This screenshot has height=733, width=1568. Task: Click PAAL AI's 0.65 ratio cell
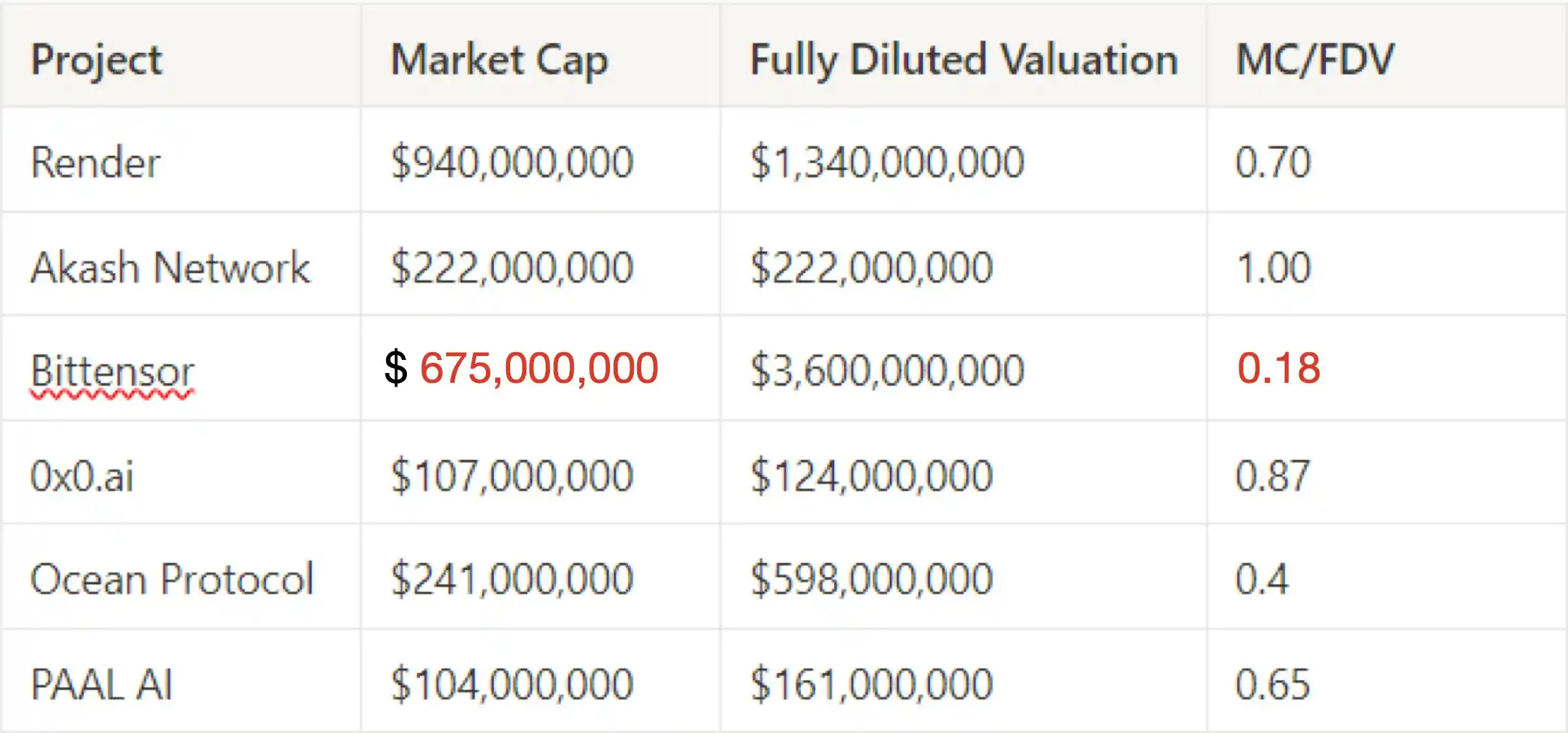pos(1273,684)
